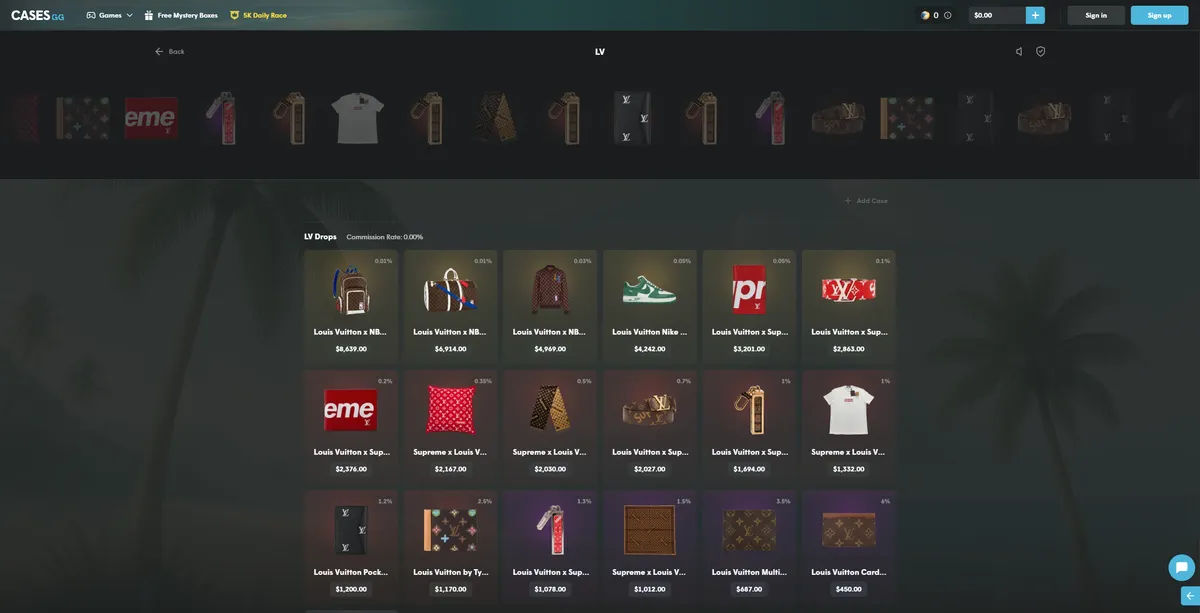Click the plus deposit button
Viewport: 1200px width, 613px height.
pos(1035,15)
